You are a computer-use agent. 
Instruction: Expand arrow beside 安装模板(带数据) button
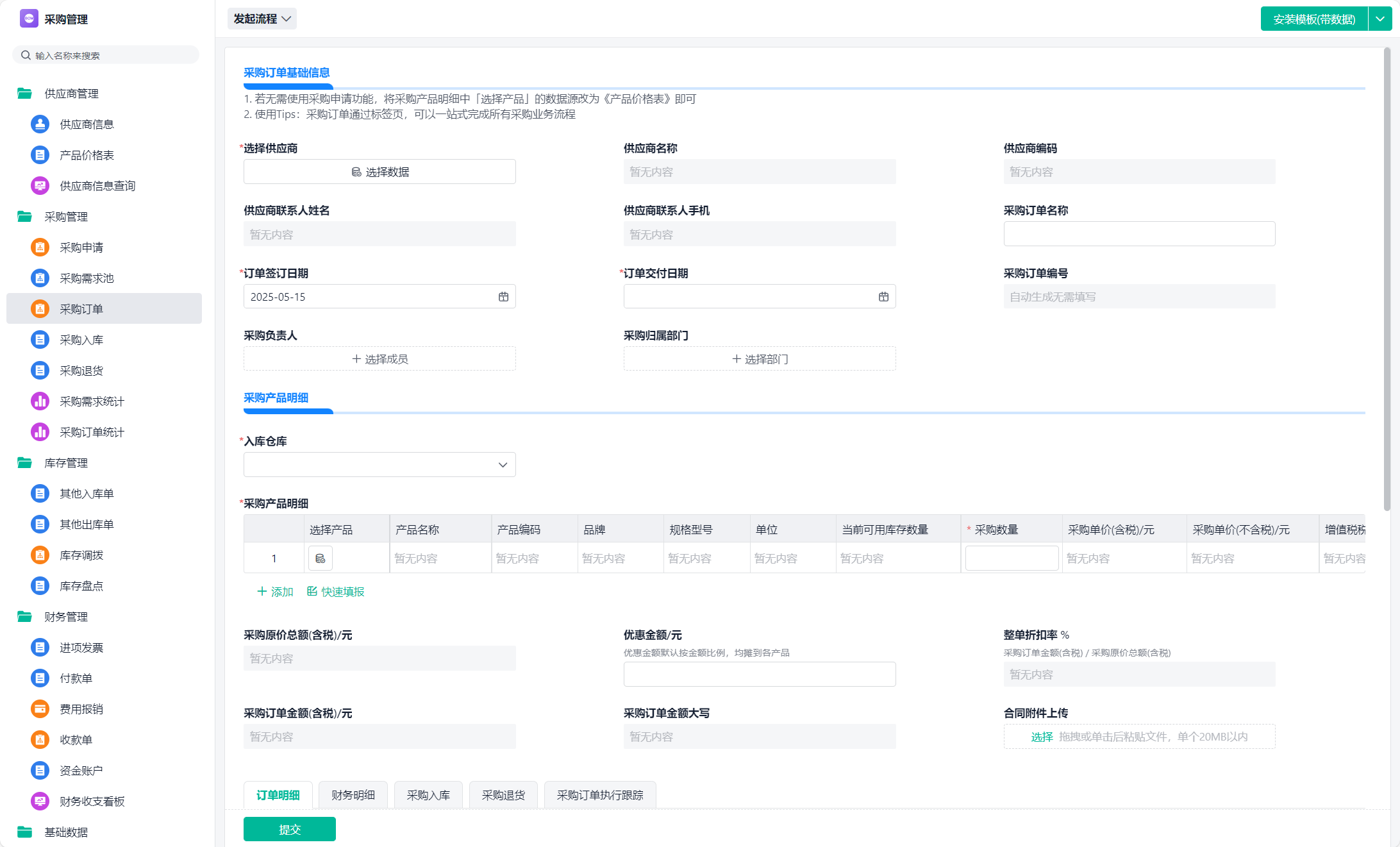pos(1380,19)
